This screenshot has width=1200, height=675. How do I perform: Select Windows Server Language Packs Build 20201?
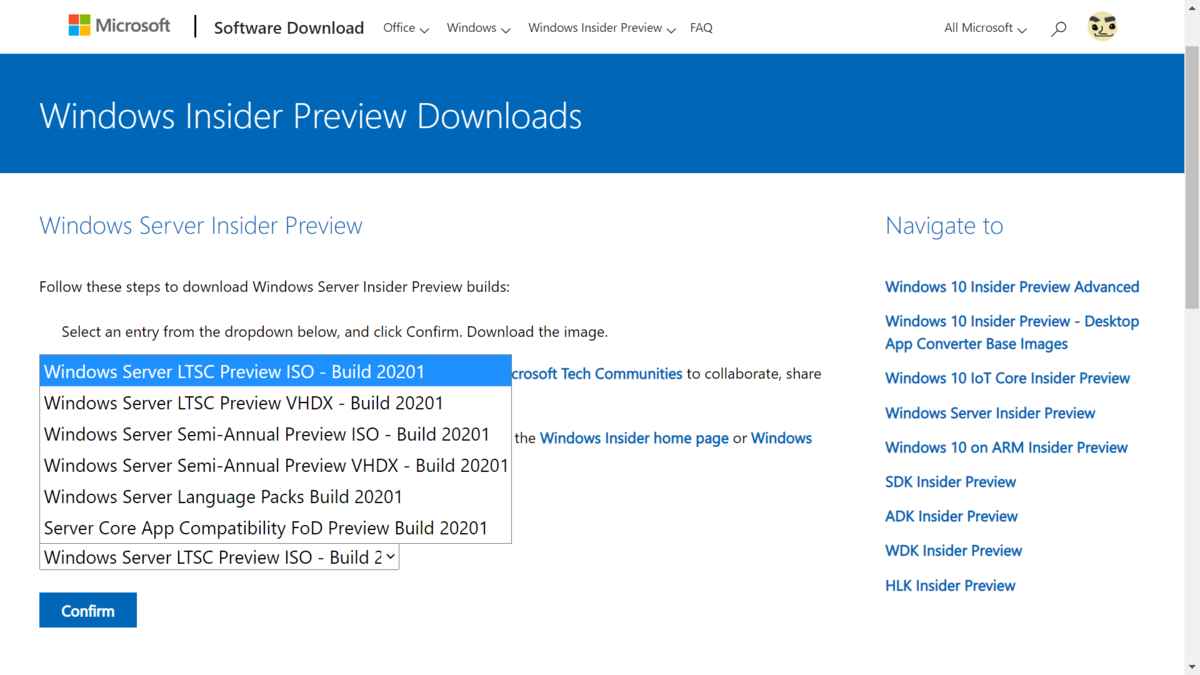pos(275,496)
